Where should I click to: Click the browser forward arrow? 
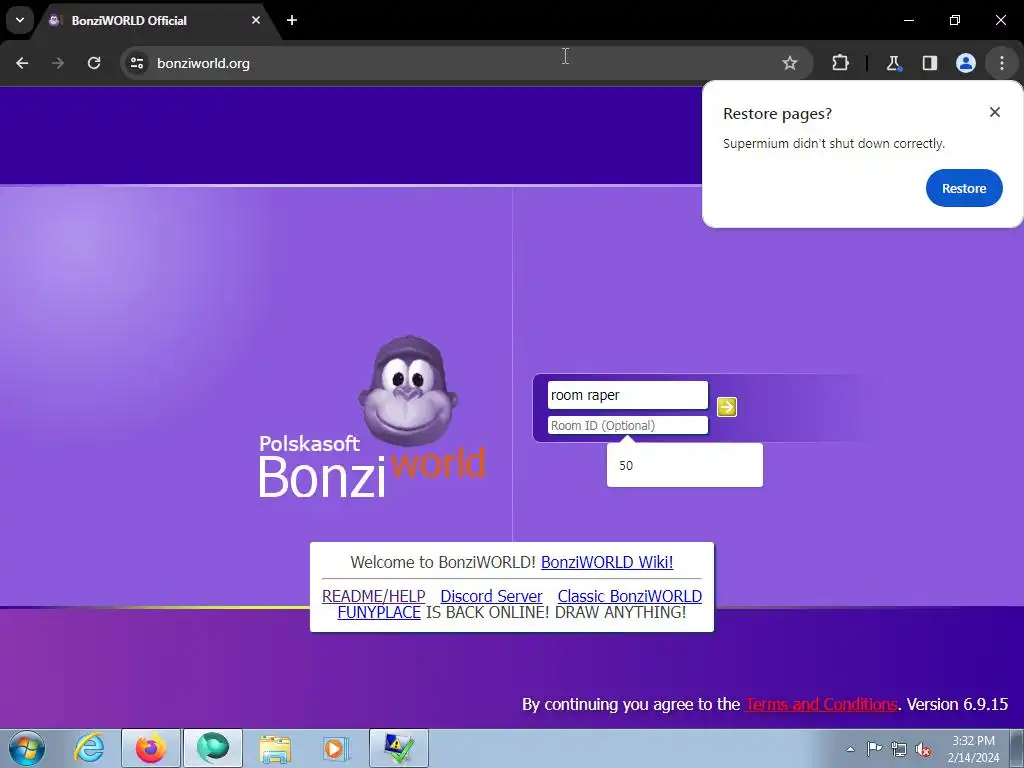point(58,63)
